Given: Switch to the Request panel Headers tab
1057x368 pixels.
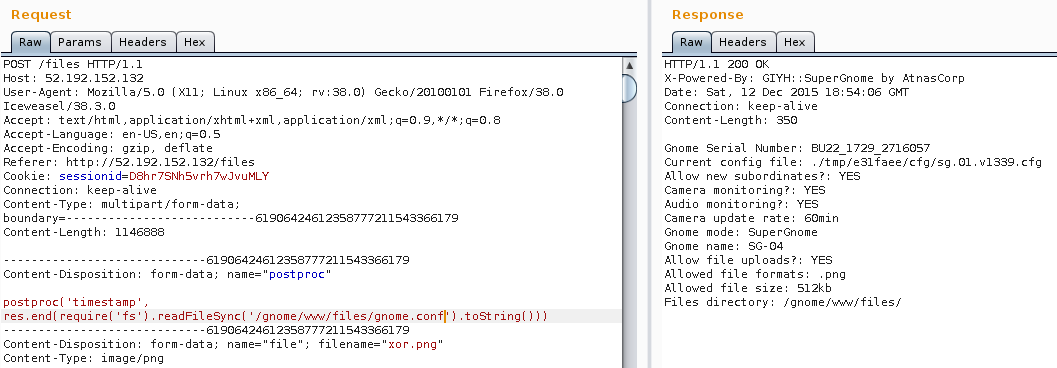Looking at the screenshot, I should click(x=143, y=42).
